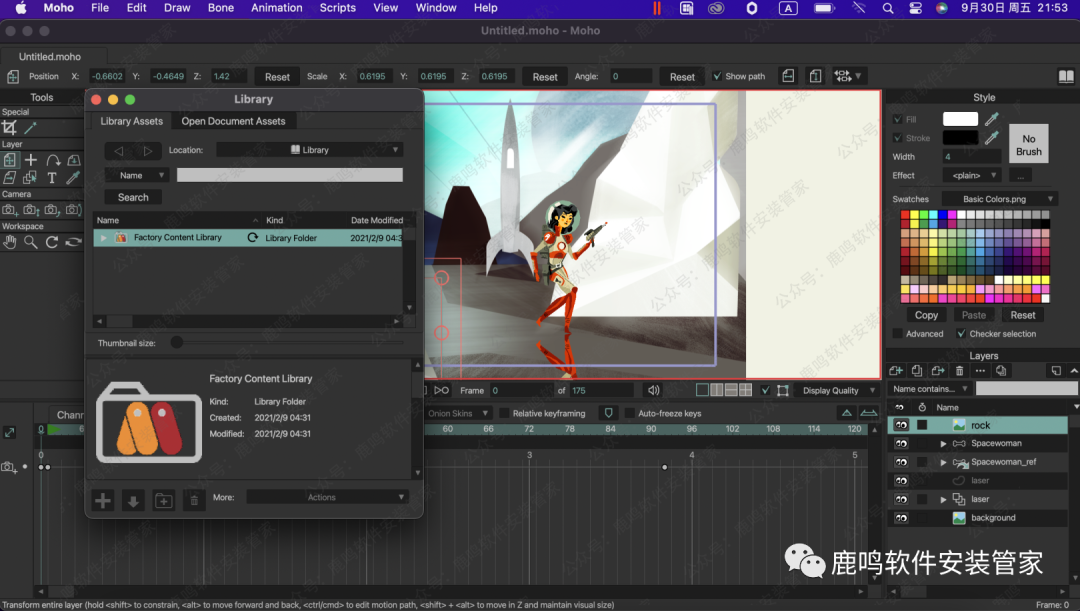Hide the background layer using its eye icon
The width and height of the screenshot is (1080, 611).
click(901, 518)
